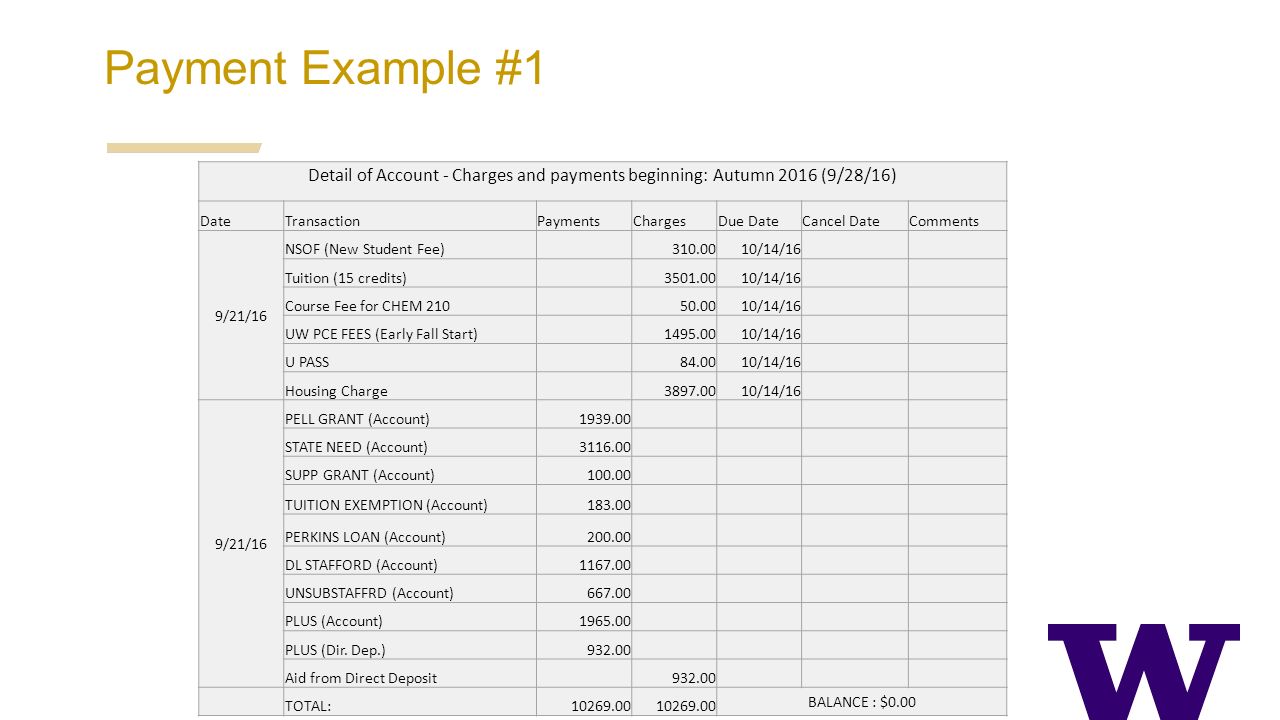The image size is (1280, 720).
Task: Click the 'Housing Charge' transaction
Action: [336, 391]
